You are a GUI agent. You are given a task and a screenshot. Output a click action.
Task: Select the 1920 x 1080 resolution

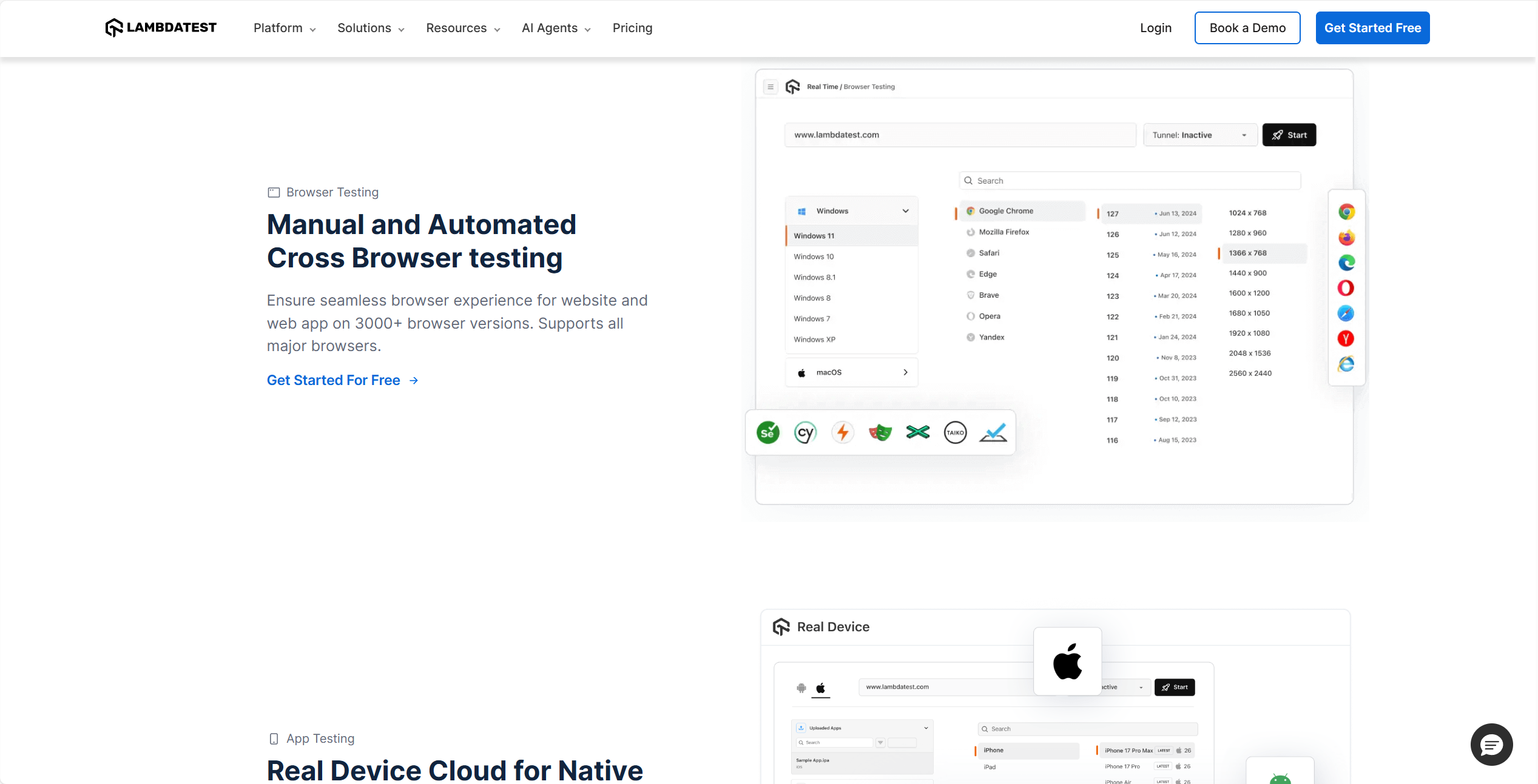click(1249, 333)
